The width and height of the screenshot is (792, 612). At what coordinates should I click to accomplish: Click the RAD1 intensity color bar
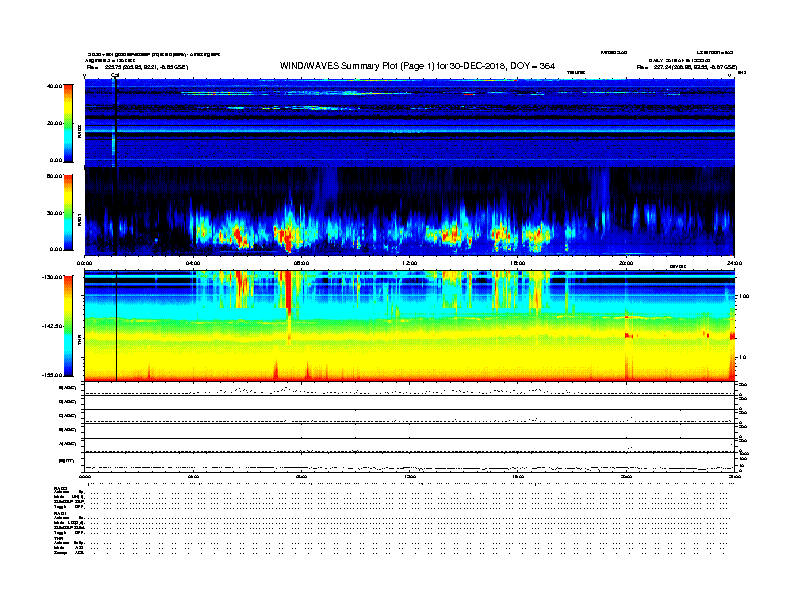pos(68,213)
